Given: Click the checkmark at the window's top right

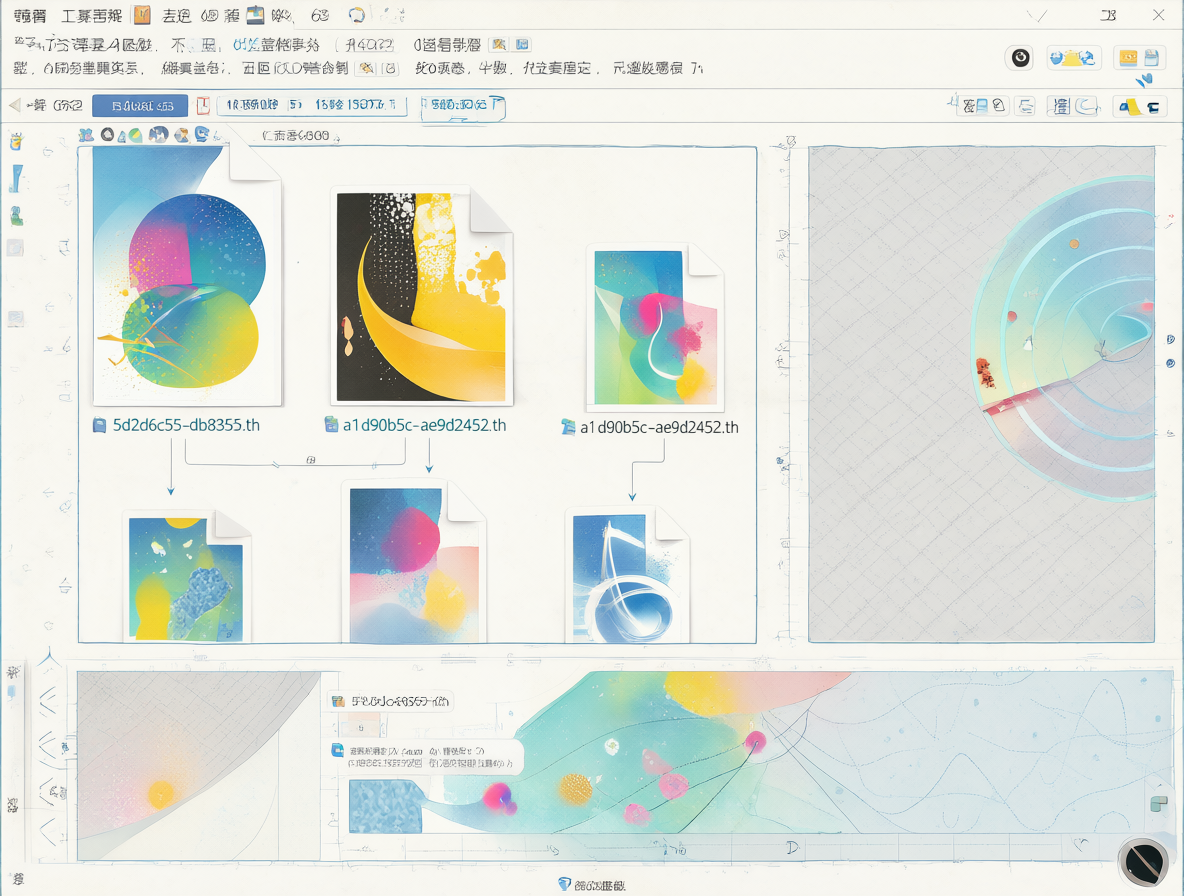Looking at the screenshot, I should (1037, 15).
